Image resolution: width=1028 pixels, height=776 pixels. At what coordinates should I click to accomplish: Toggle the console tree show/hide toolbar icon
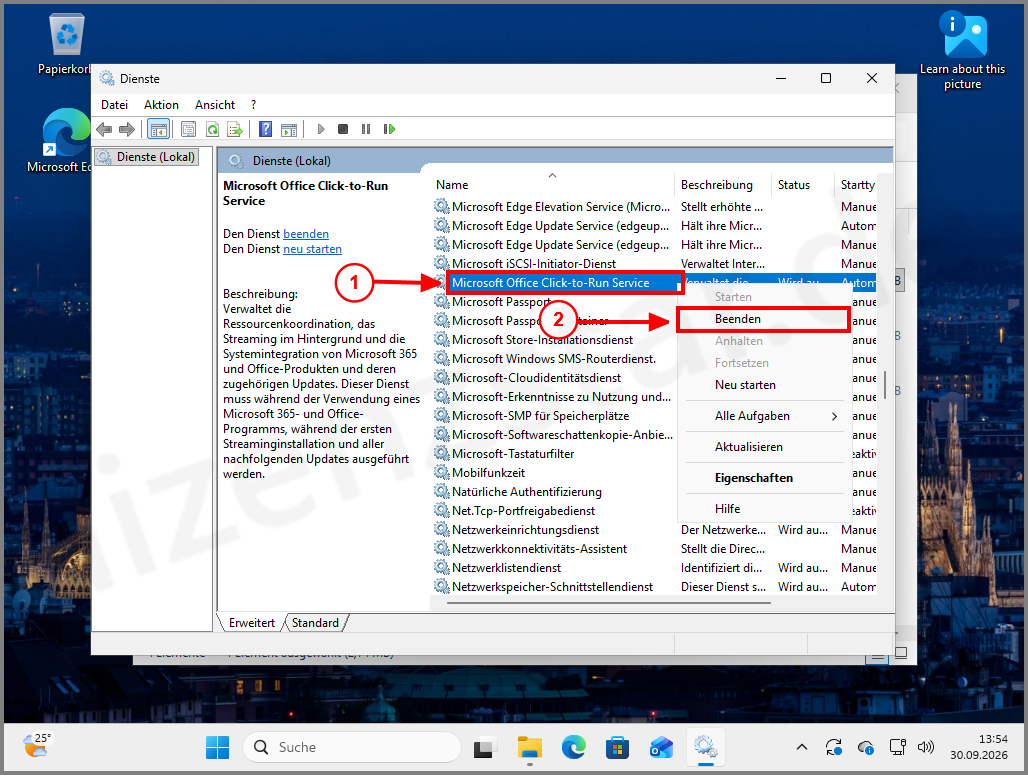coord(158,129)
